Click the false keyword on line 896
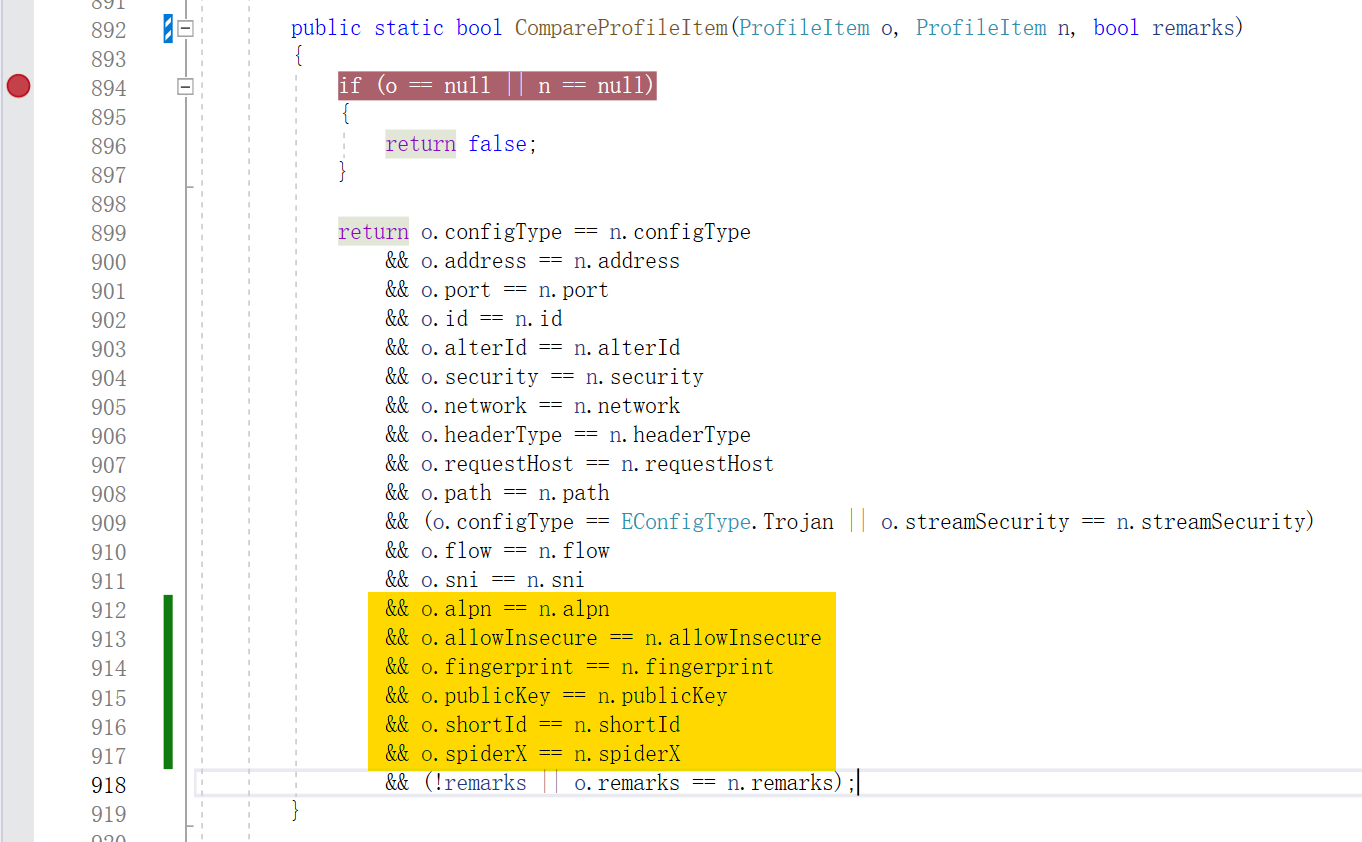Viewport: 1362px width, 842px height. coord(497,144)
